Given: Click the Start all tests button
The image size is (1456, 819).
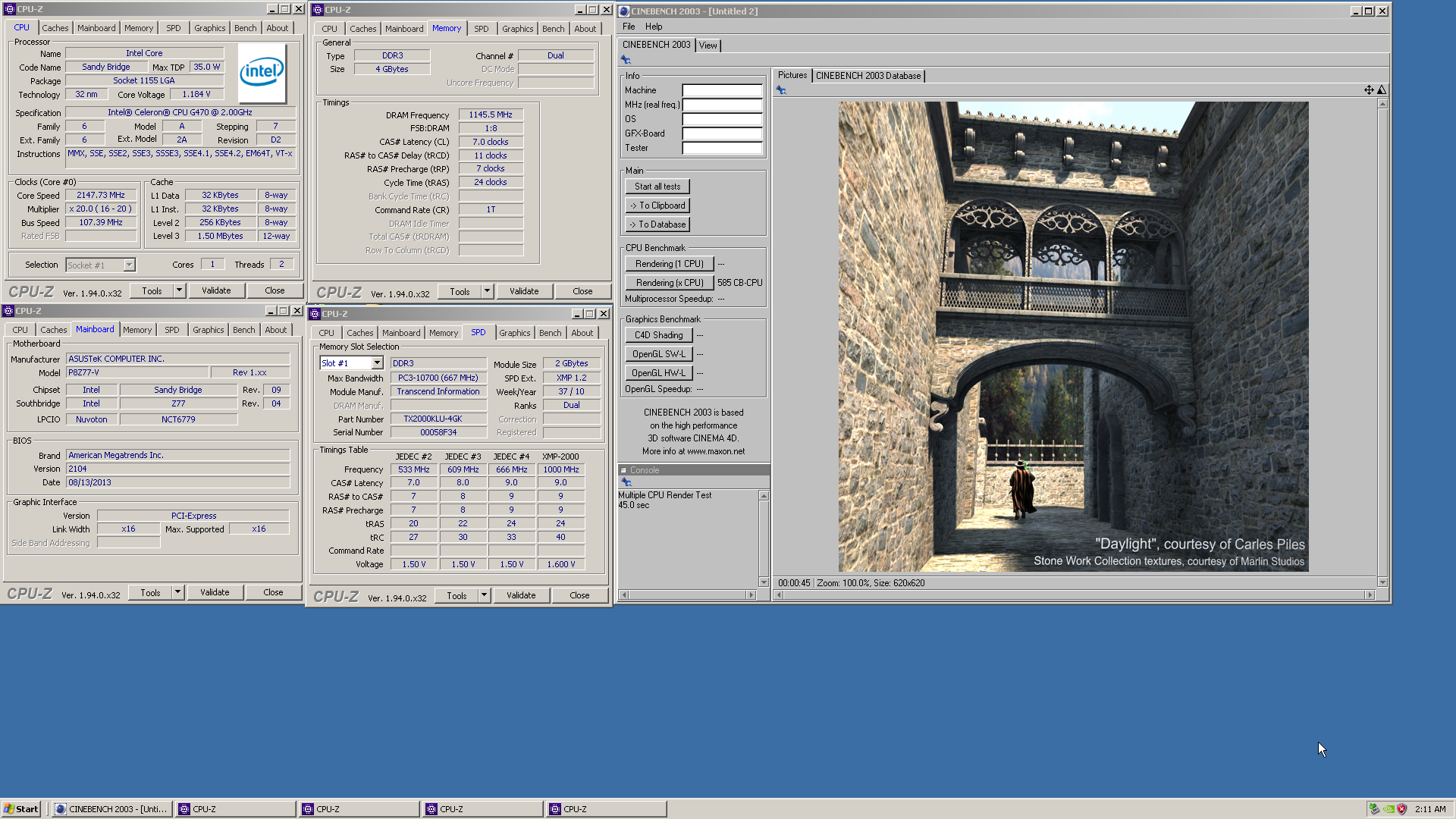Looking at the screenshot, I should [657, 187].
